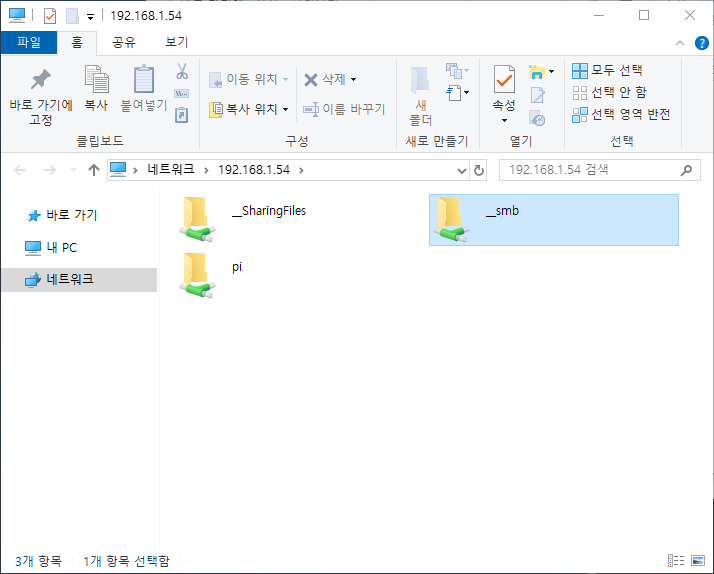Expand the address bar history dropdown
This screenshot has width=714, height=574.
462,171
